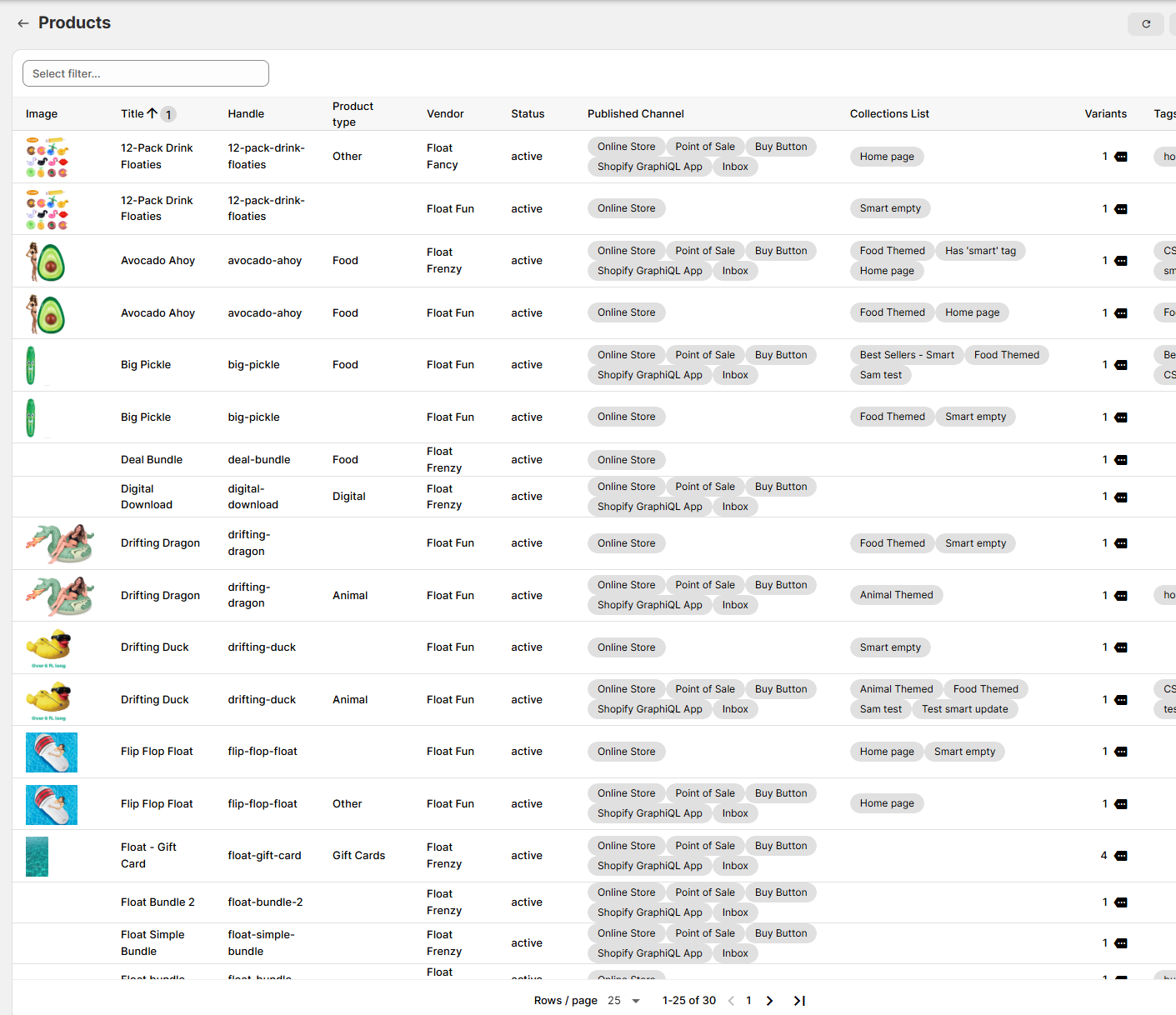Screen dimensions: 1176x1015
Task: Click the 'Best Sellers - Smart' collection chip
Action: [x=907, y=355]
